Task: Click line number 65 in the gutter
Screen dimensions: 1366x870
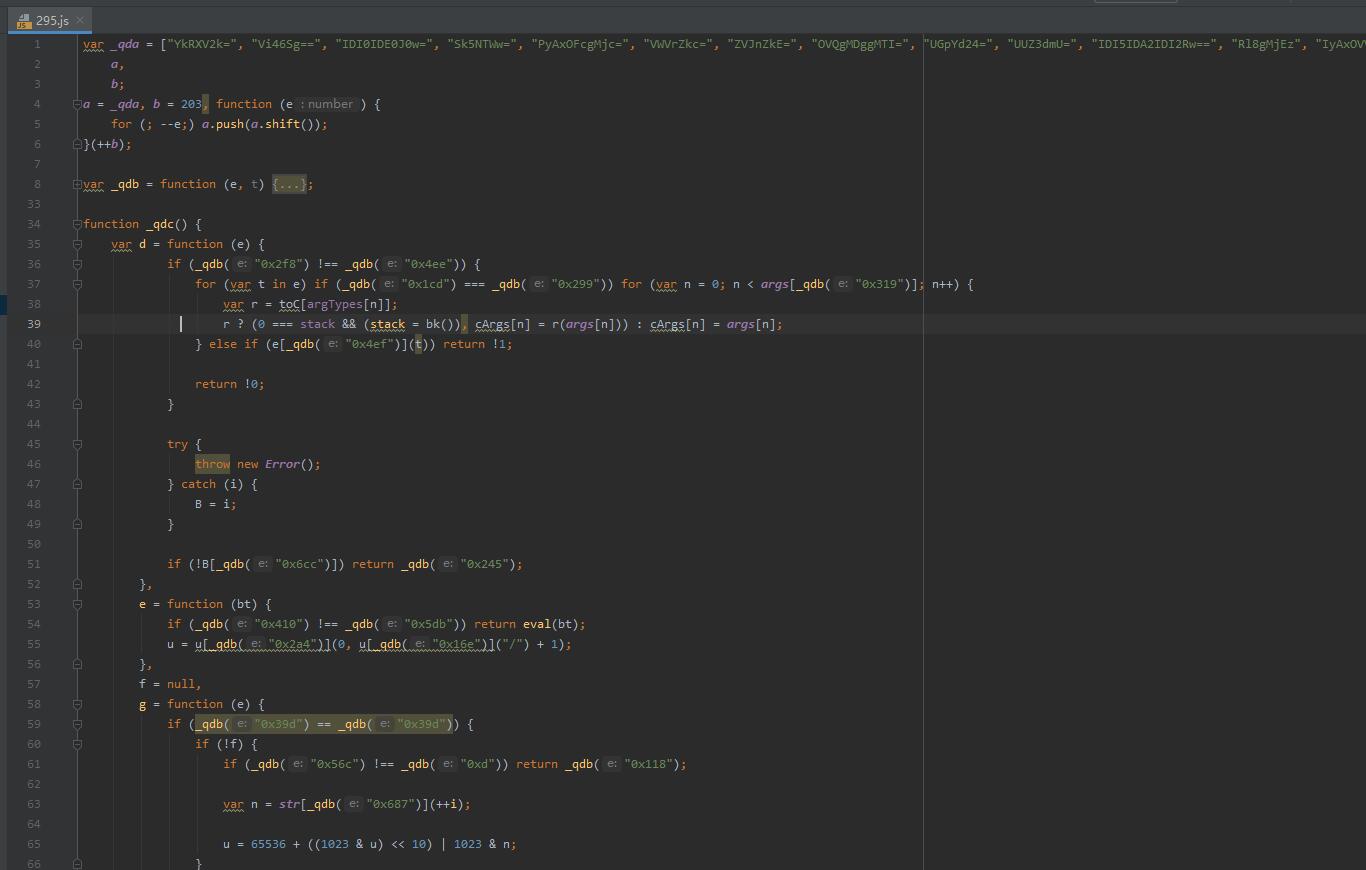Action: pos(34,844)
